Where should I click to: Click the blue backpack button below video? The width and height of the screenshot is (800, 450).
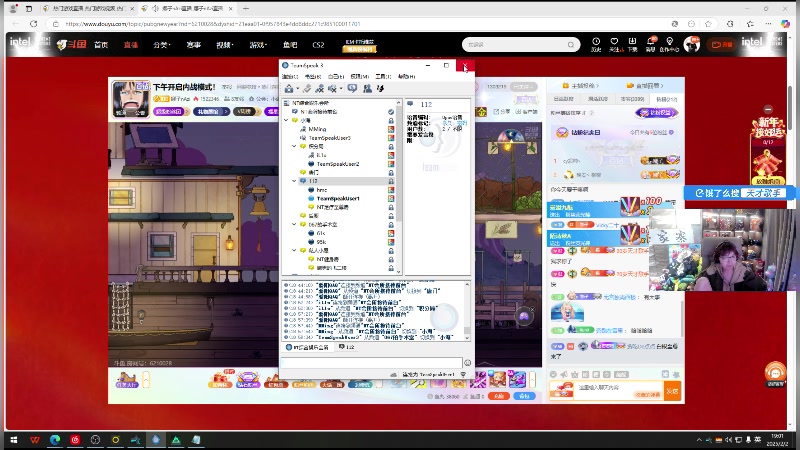524,396
